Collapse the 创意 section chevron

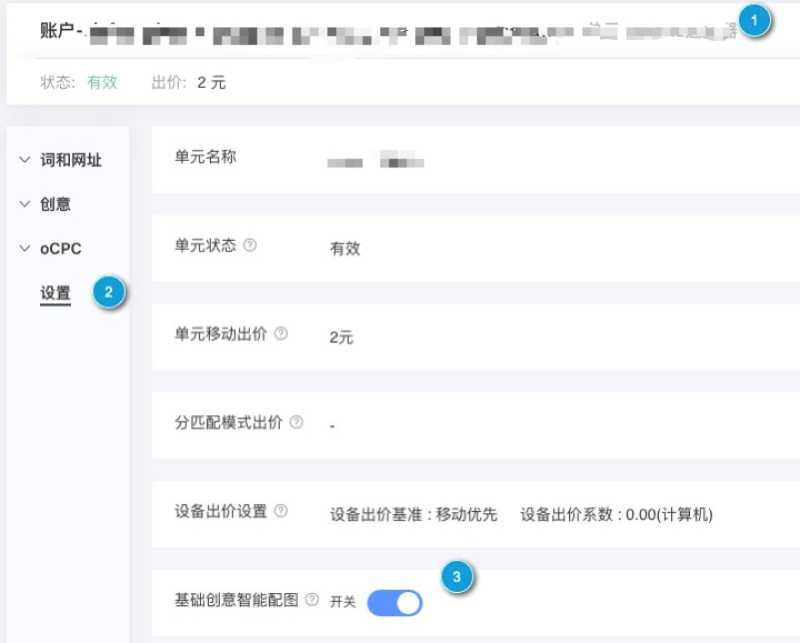tap(23, 204)
